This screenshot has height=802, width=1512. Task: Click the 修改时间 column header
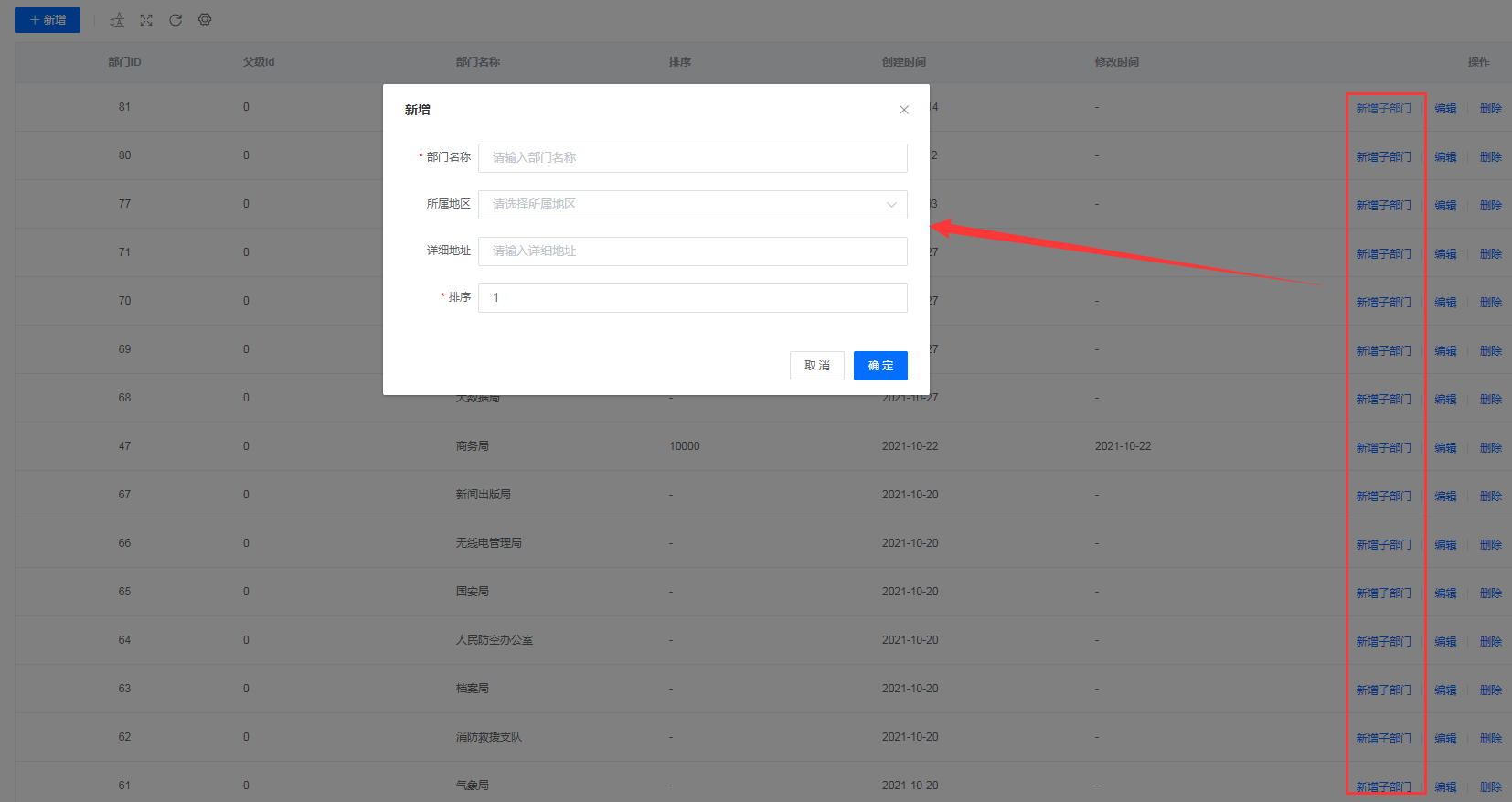click(x=1117, y=62)
